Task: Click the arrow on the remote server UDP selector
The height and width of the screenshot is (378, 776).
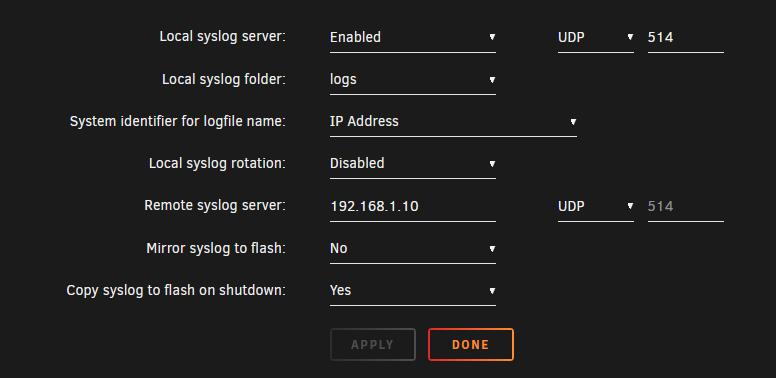Action: click(x=630, y=206)
